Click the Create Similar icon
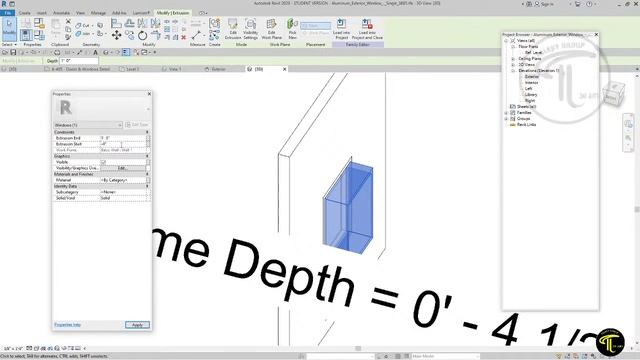This screenshot has width=640, height=360. click(x=214, y=36)
